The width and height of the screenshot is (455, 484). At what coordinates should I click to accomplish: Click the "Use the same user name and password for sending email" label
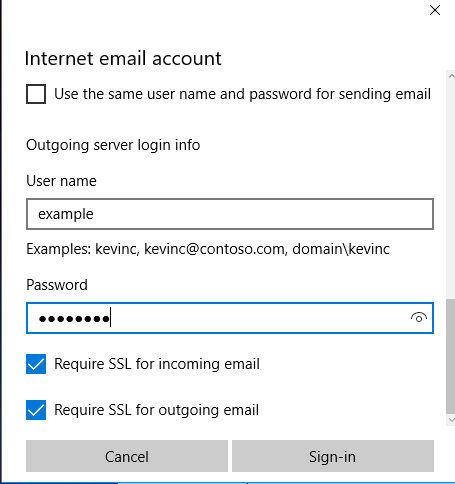pos(242,94)
